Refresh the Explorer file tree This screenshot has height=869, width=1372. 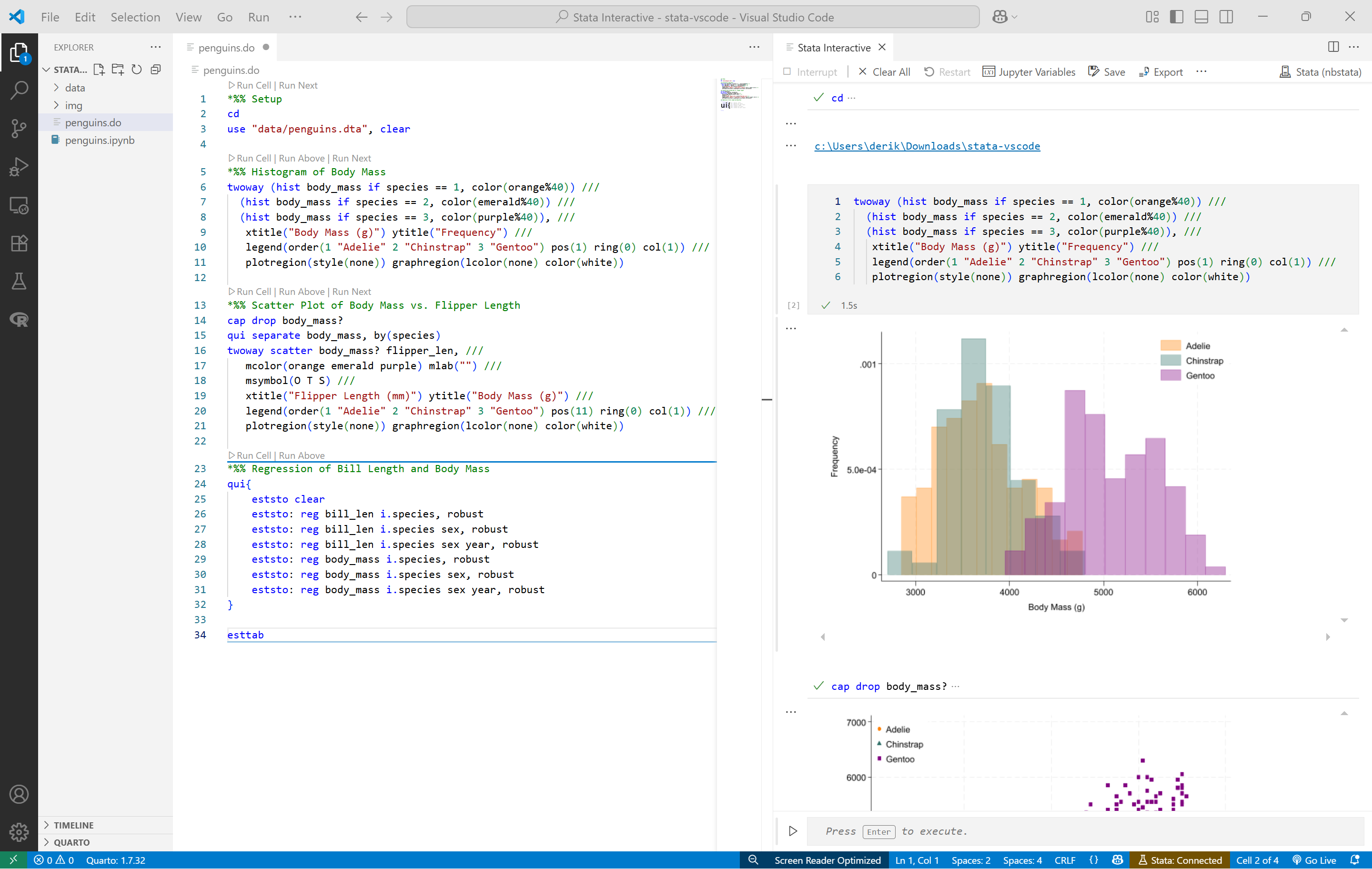click(x=137, y=70)
